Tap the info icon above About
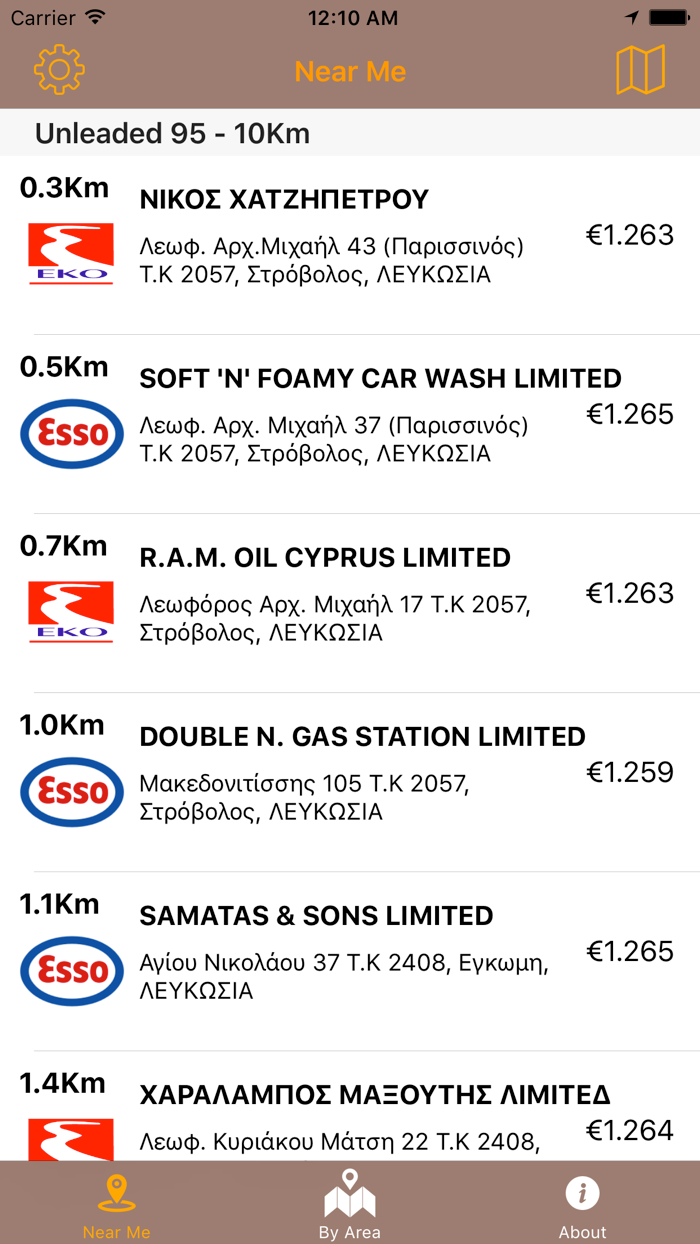The height and width of the screenshot is (1244, 700). pos(582,1192)
